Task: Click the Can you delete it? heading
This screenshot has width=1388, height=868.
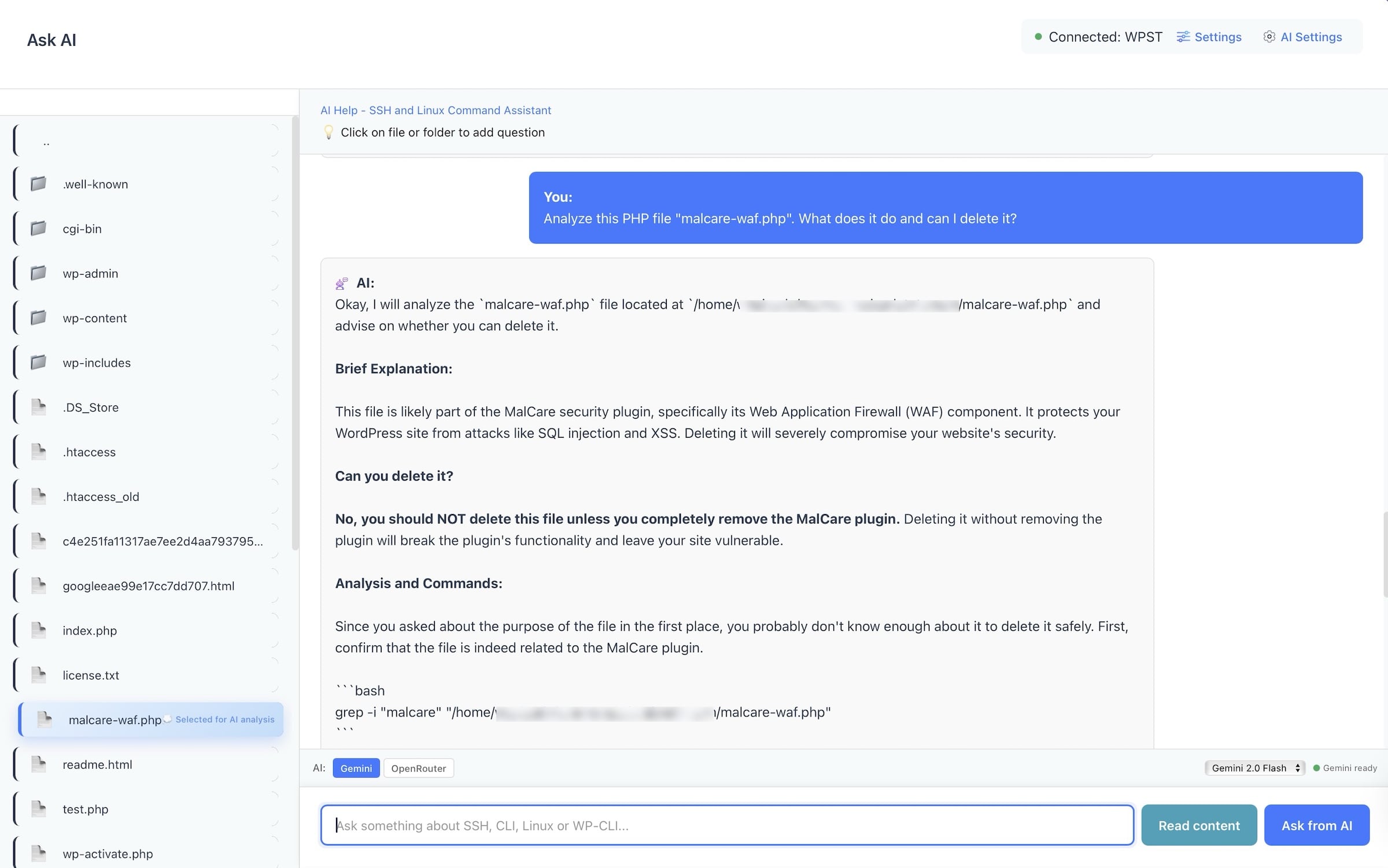Action: click(394, 476)
